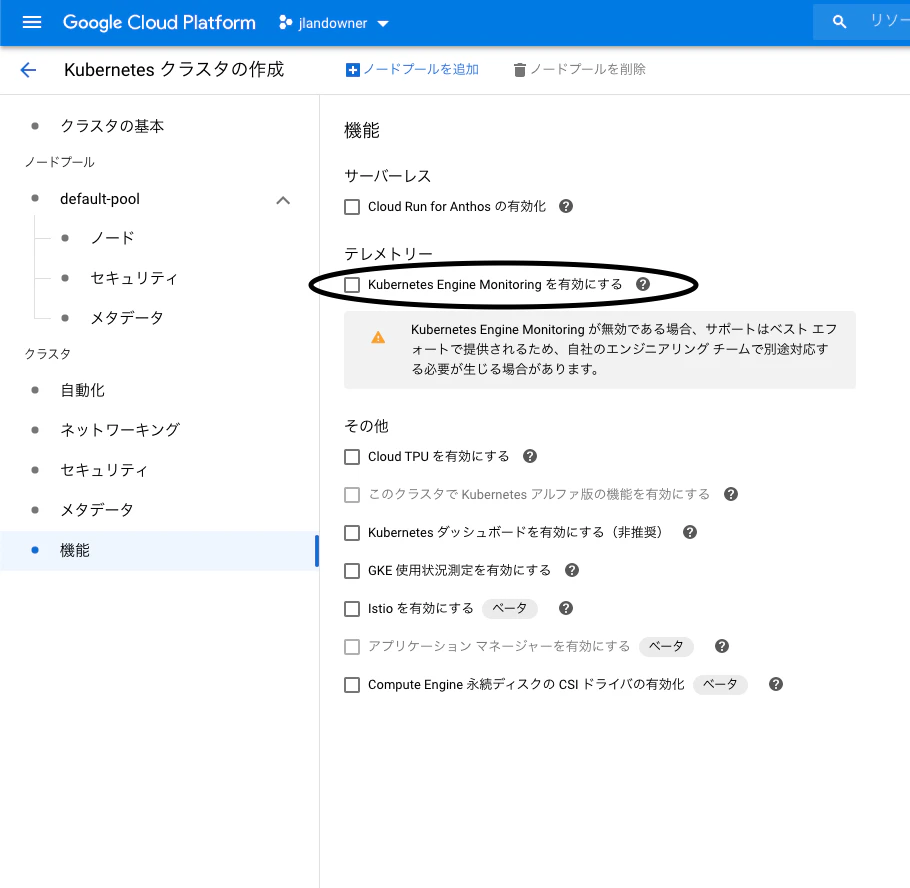Go to cluster-level セキュリティ section

pos(104,470)
